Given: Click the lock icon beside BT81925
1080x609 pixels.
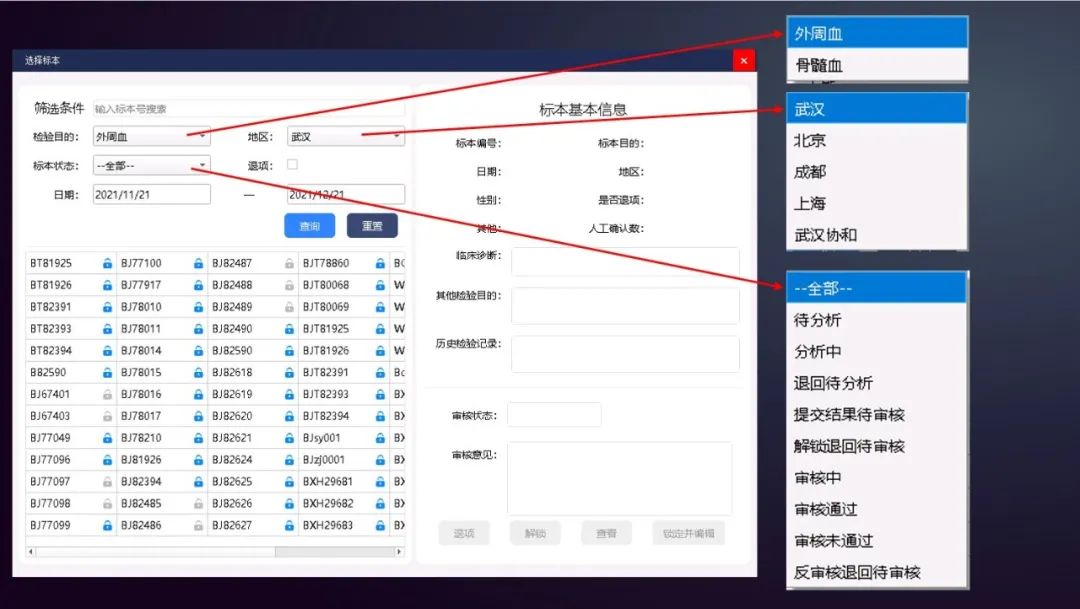Looking at the screenshot, I should tap(107, 264).
